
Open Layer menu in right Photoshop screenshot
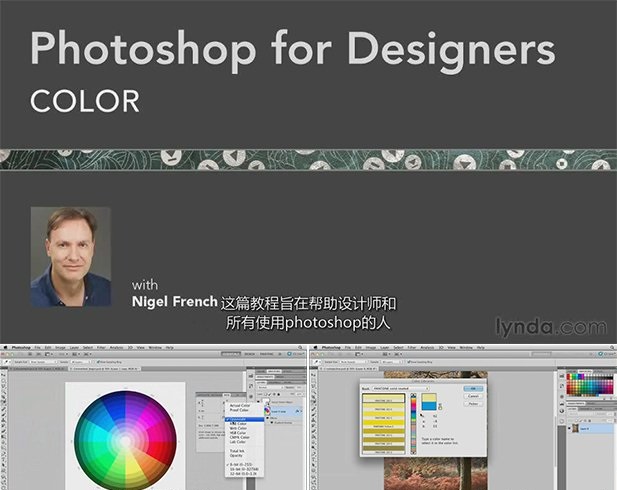384,348
